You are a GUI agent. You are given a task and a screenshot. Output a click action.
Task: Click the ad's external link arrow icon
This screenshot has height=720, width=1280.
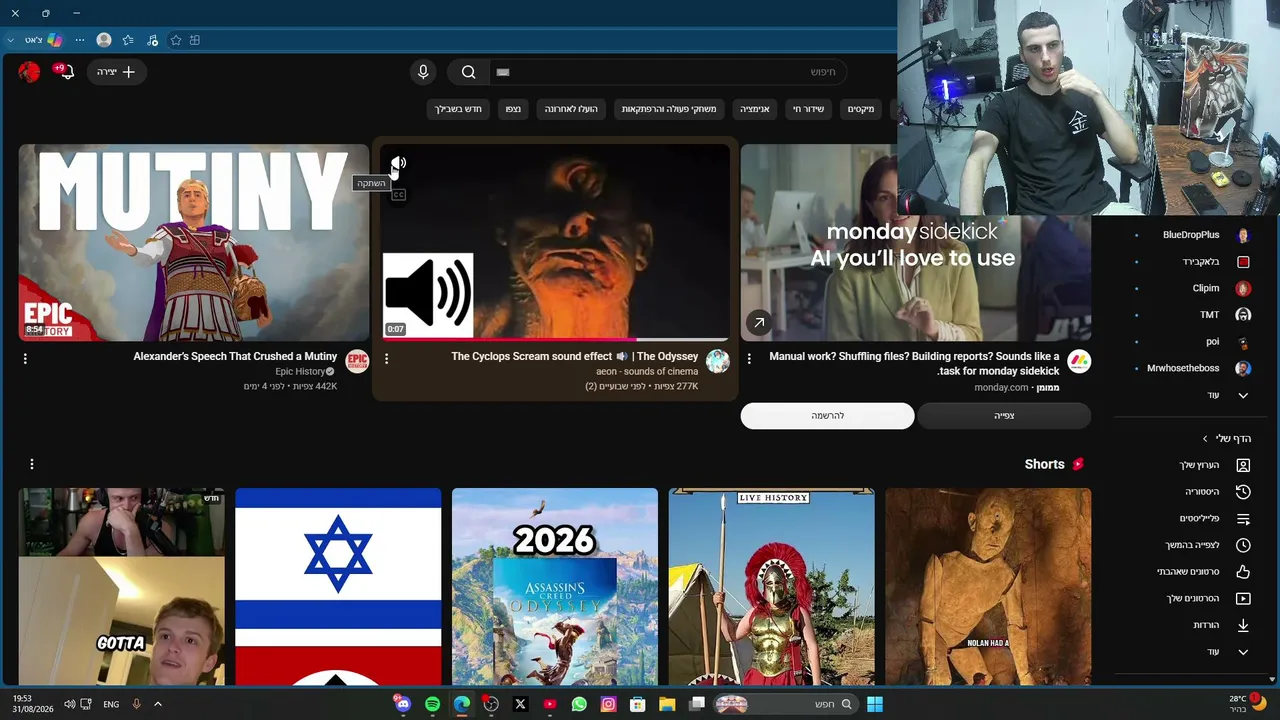759,322
